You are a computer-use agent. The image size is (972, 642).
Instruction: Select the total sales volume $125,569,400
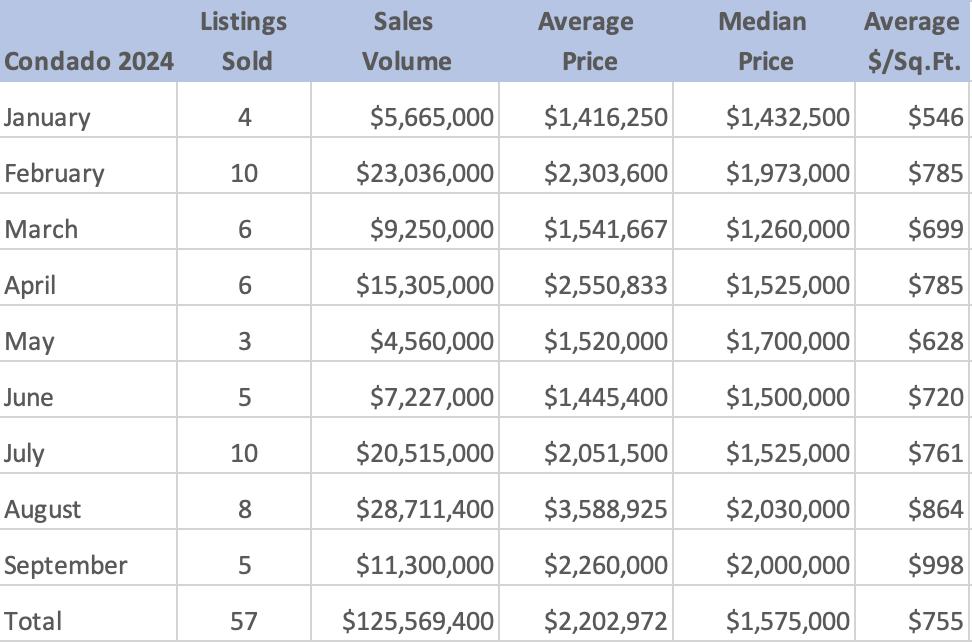(x=418, y=621)
